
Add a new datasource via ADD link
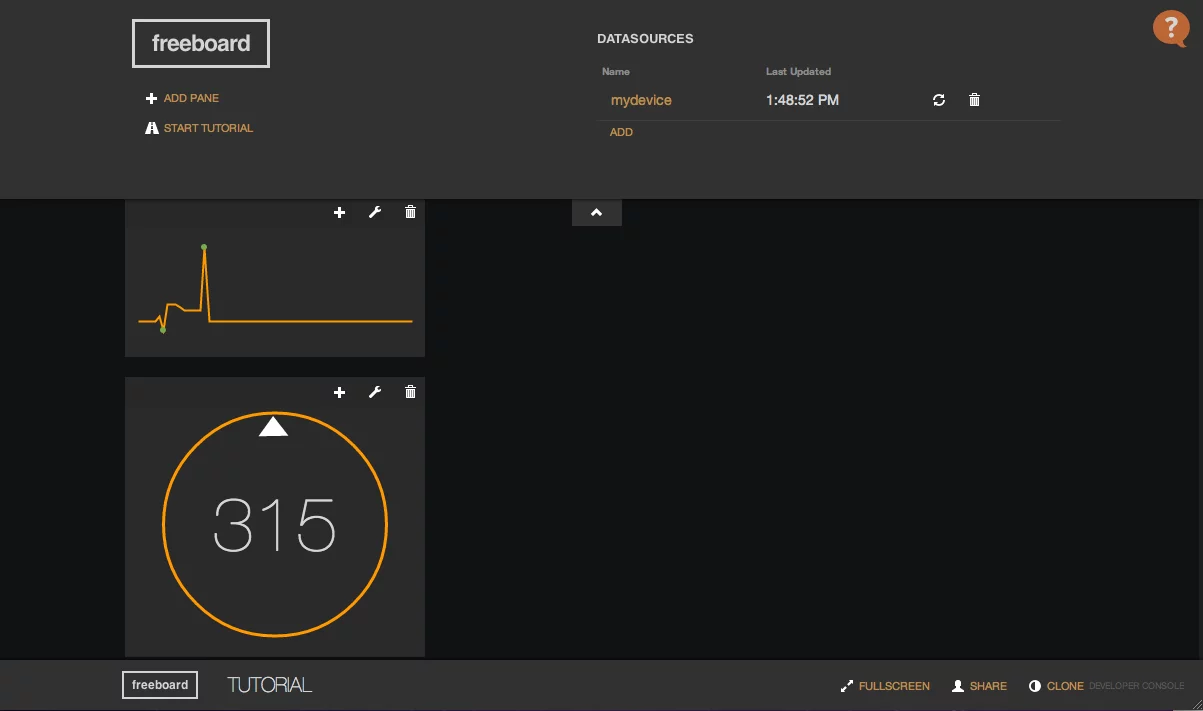(621, 132)
